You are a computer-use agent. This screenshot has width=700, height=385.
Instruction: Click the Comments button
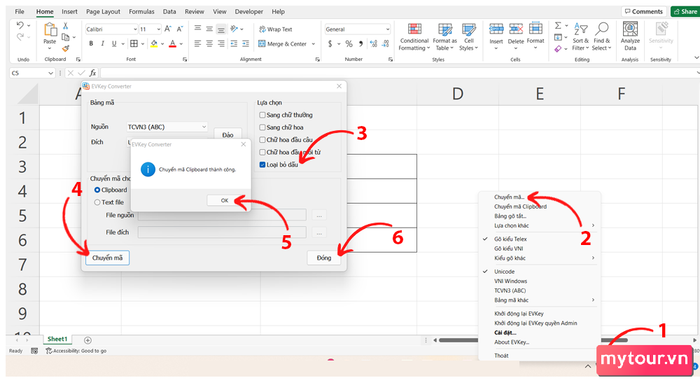pyautogui.click(x=643, y=12)
